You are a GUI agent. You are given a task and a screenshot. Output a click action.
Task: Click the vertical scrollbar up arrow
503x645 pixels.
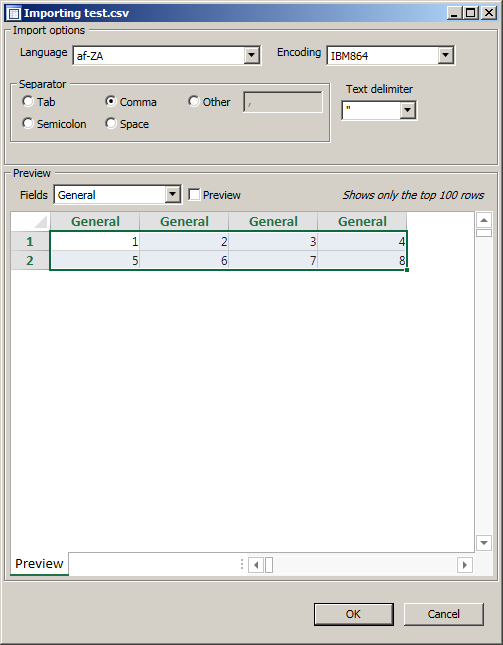pyautogui.click(x=484, y=220)
